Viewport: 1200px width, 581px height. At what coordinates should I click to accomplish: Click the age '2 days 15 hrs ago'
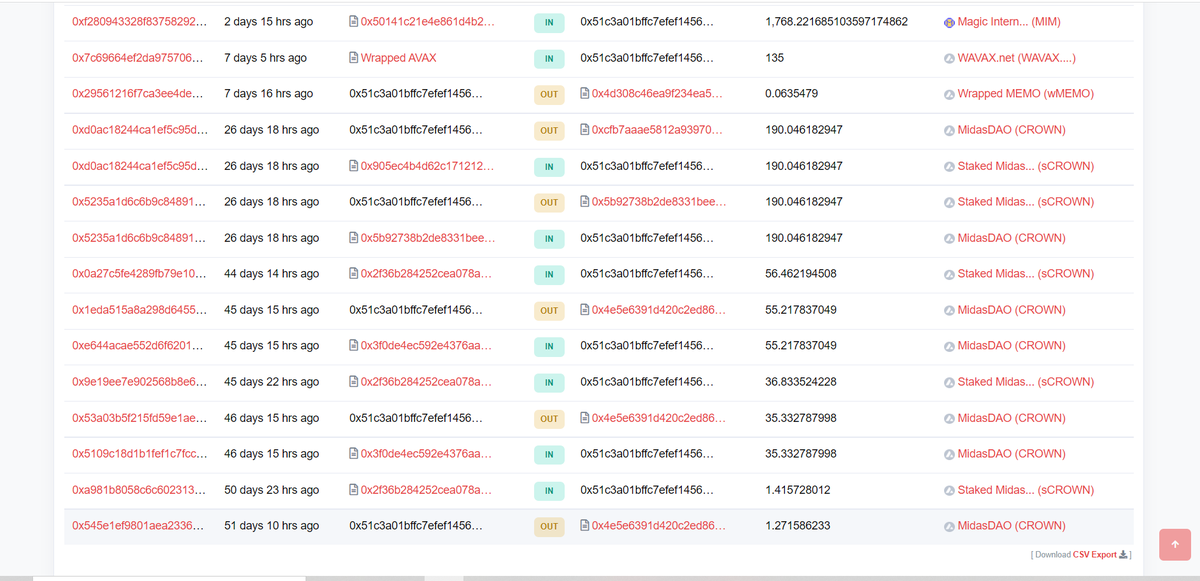point(268,22)
